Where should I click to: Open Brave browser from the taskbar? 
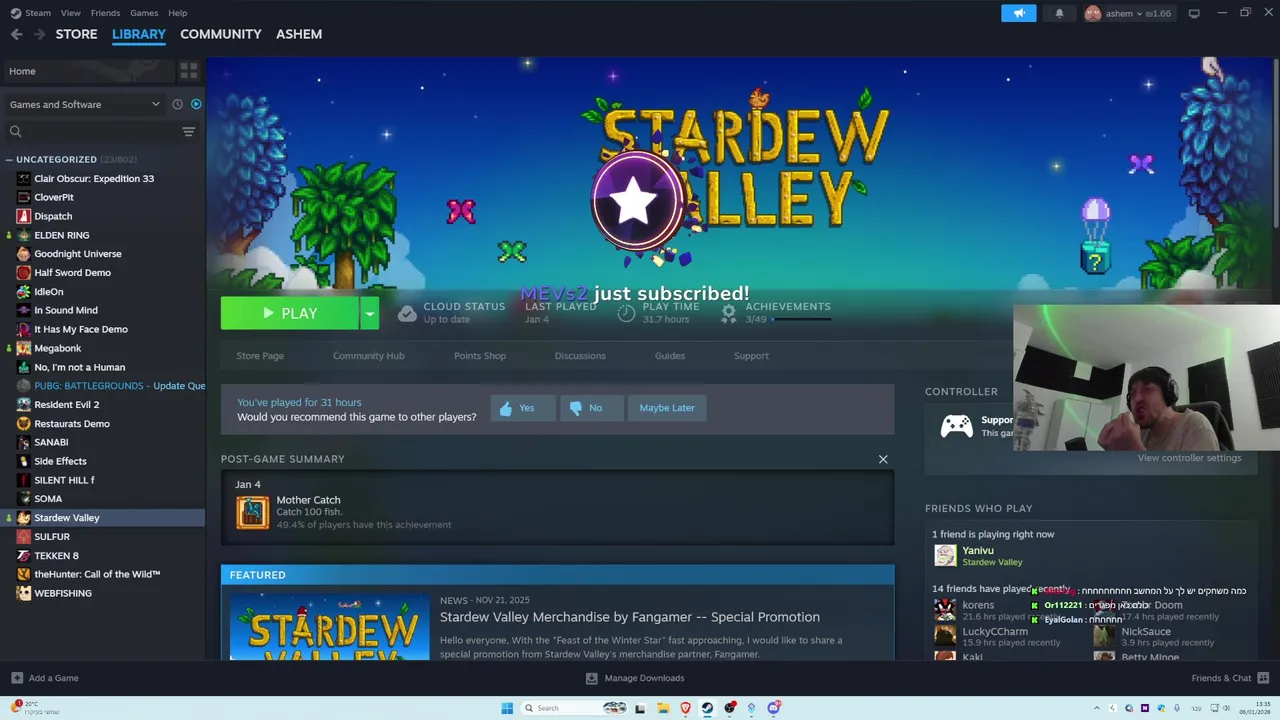[x=685, y=708]
